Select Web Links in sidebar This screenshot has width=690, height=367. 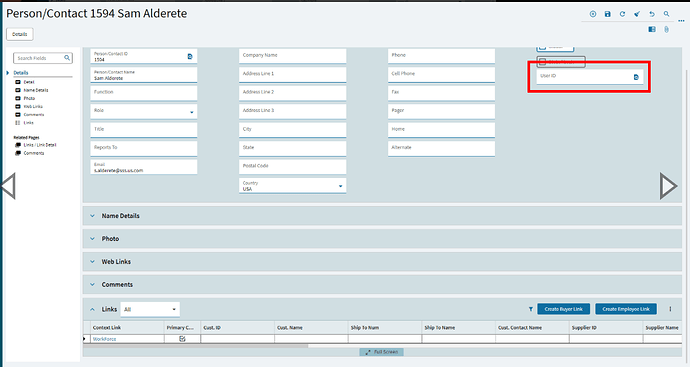click(33, 106)
